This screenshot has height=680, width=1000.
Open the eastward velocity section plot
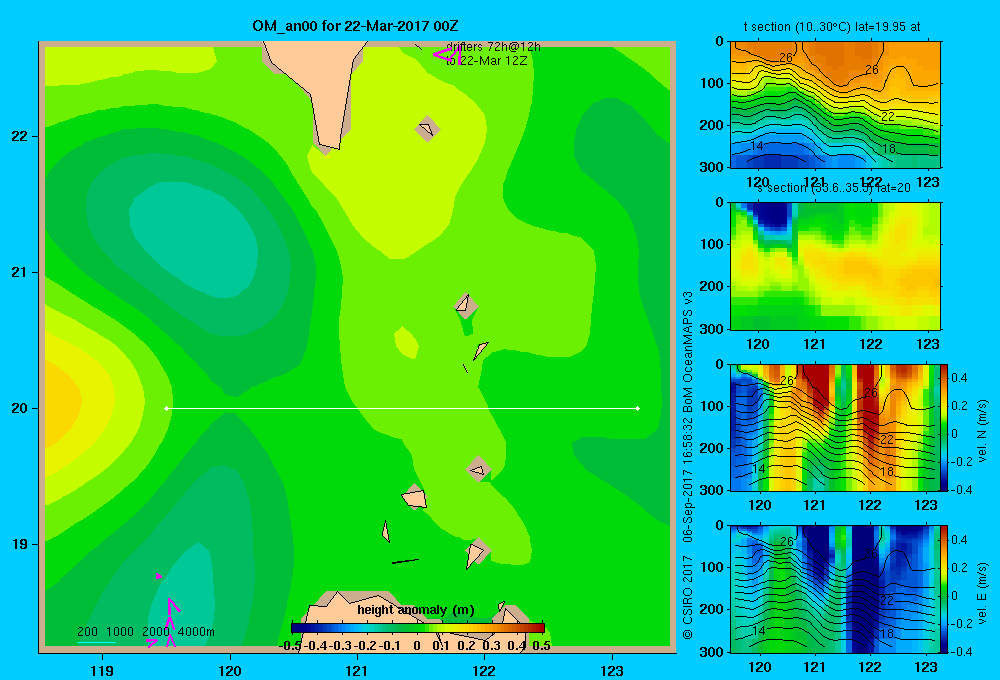click(x=835, y=589)
